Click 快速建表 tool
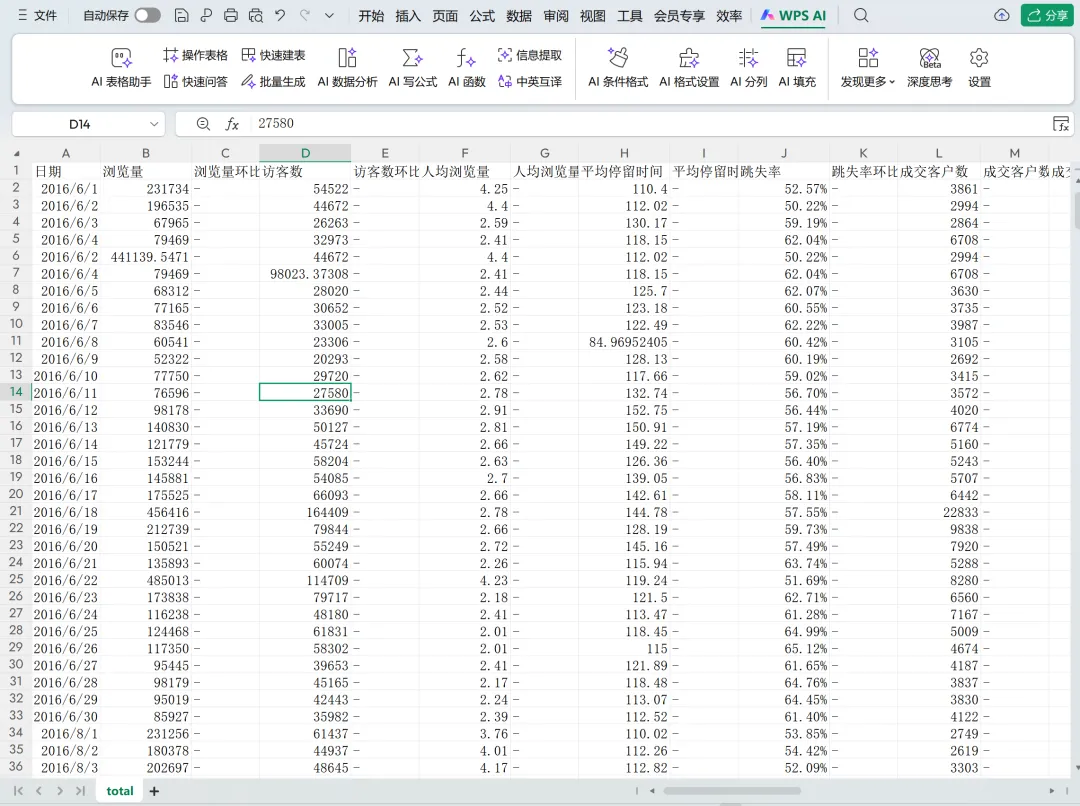Screen dimensions: 1080x806 [x=273, y=55]
